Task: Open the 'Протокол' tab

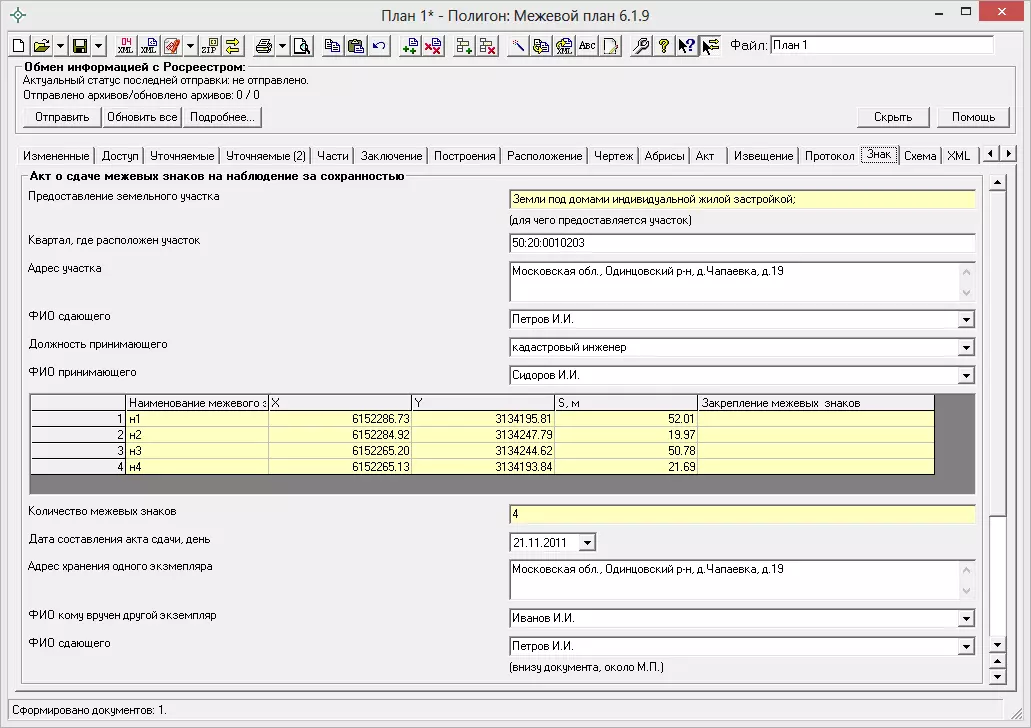Action: 830,156
